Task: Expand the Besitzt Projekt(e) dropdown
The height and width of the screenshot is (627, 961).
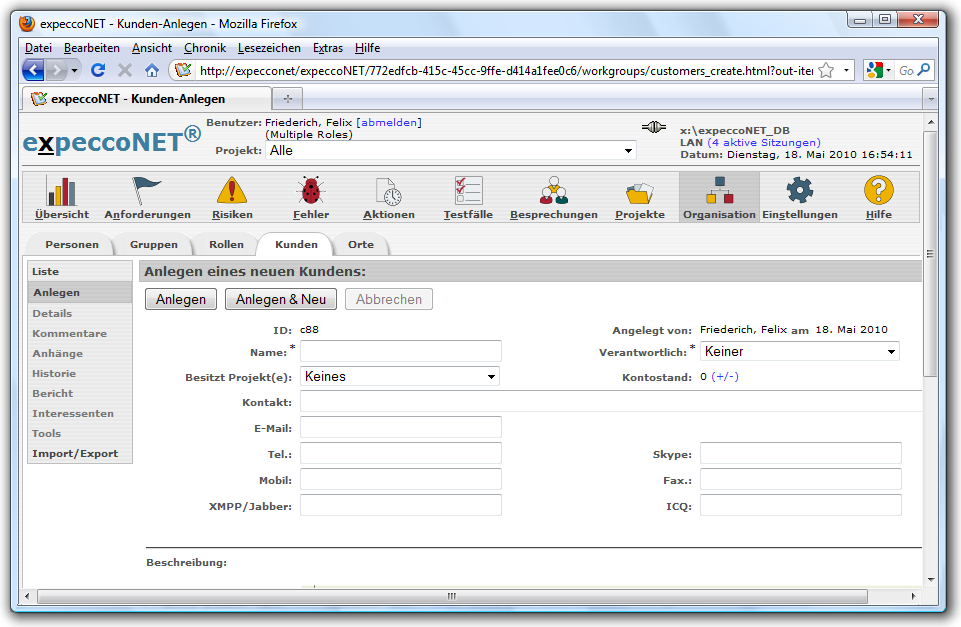Action: (399, 377)
